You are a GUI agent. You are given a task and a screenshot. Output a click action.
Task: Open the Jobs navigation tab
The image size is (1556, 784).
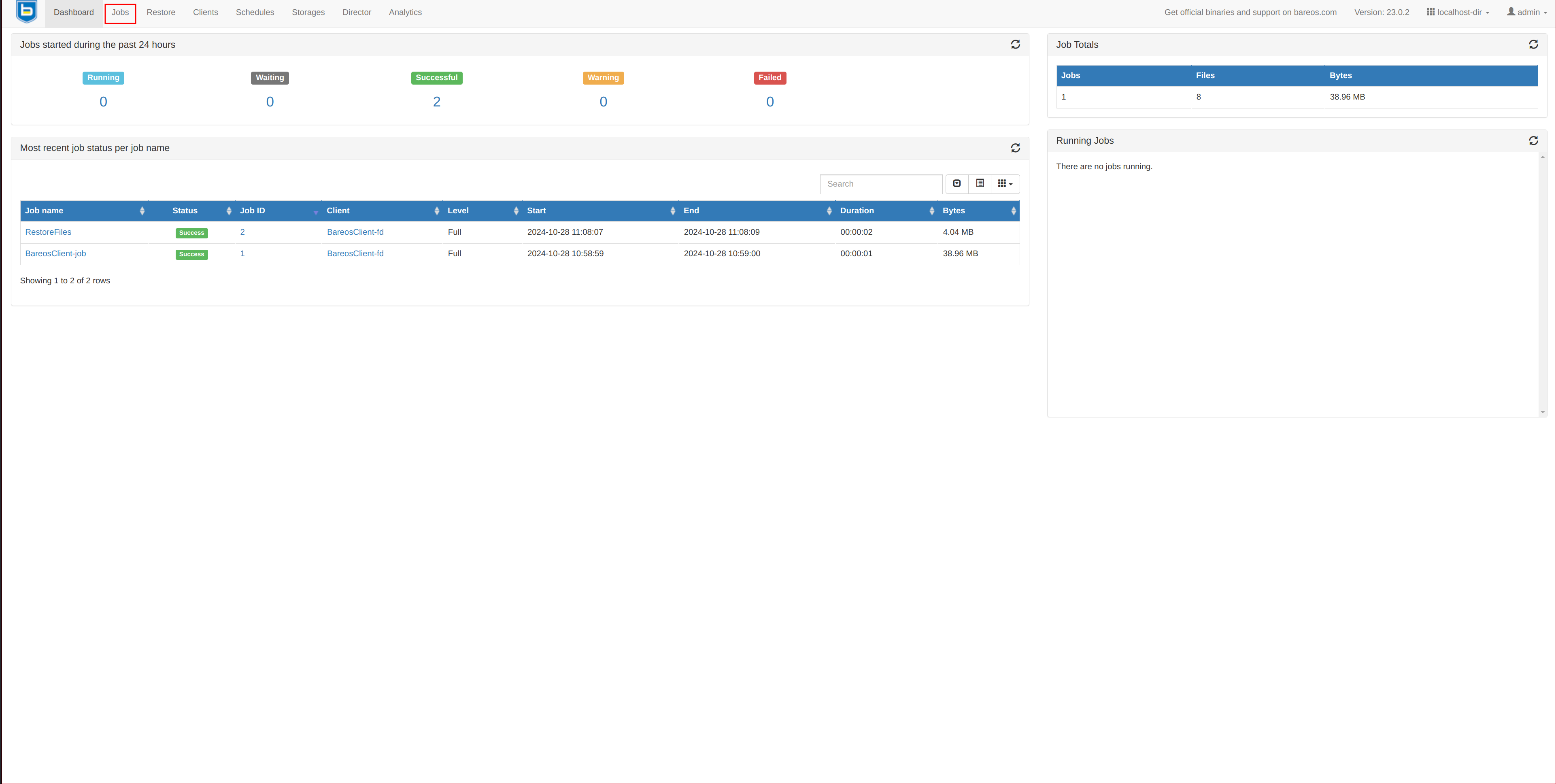tap(120, 13)
